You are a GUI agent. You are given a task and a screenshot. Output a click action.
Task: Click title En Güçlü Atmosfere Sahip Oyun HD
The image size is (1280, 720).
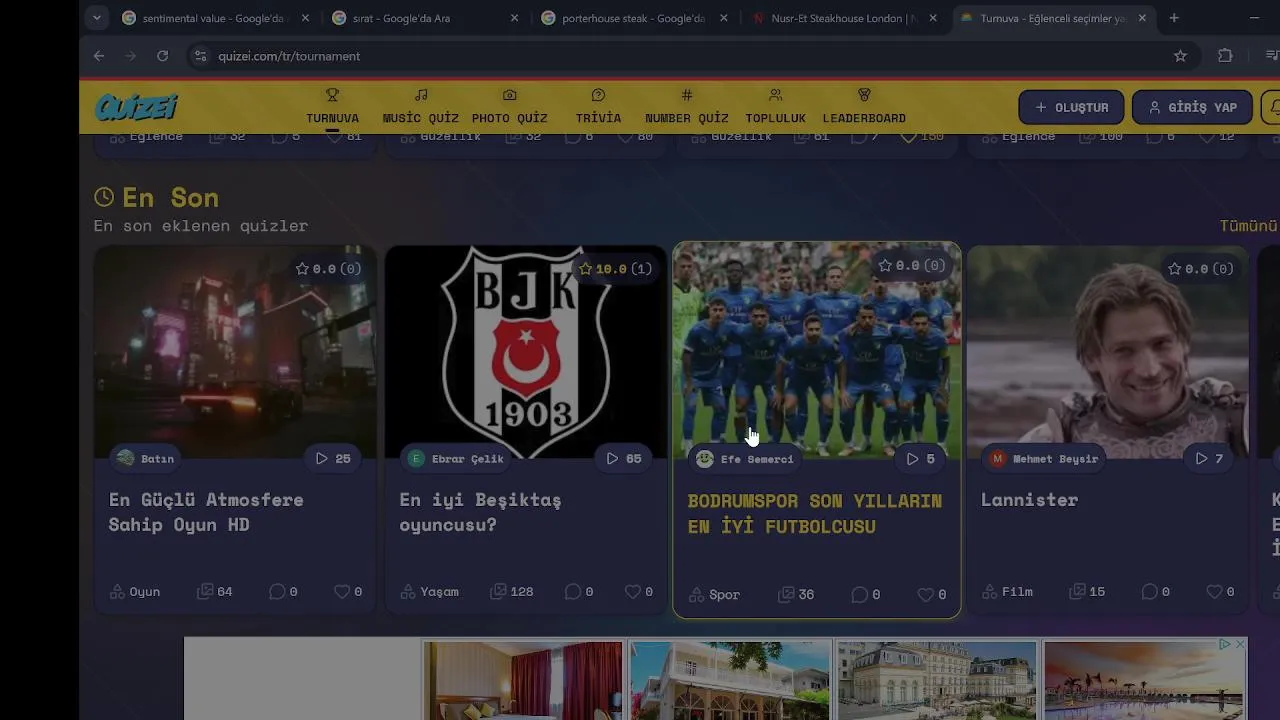[x=206, y=512]
